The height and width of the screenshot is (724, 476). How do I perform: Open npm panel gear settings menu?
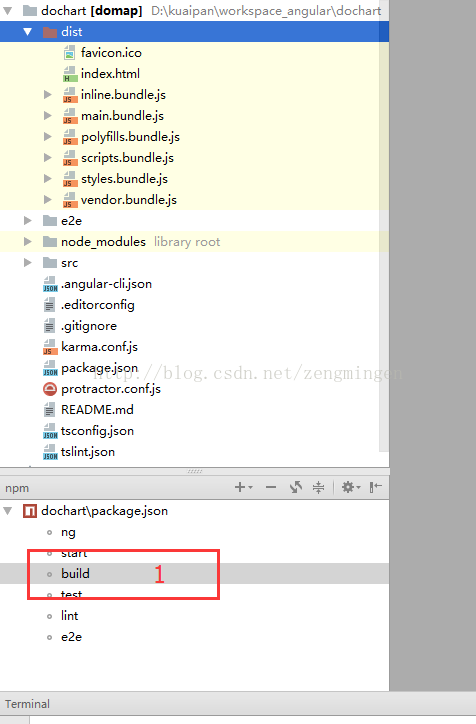point(350,487)
